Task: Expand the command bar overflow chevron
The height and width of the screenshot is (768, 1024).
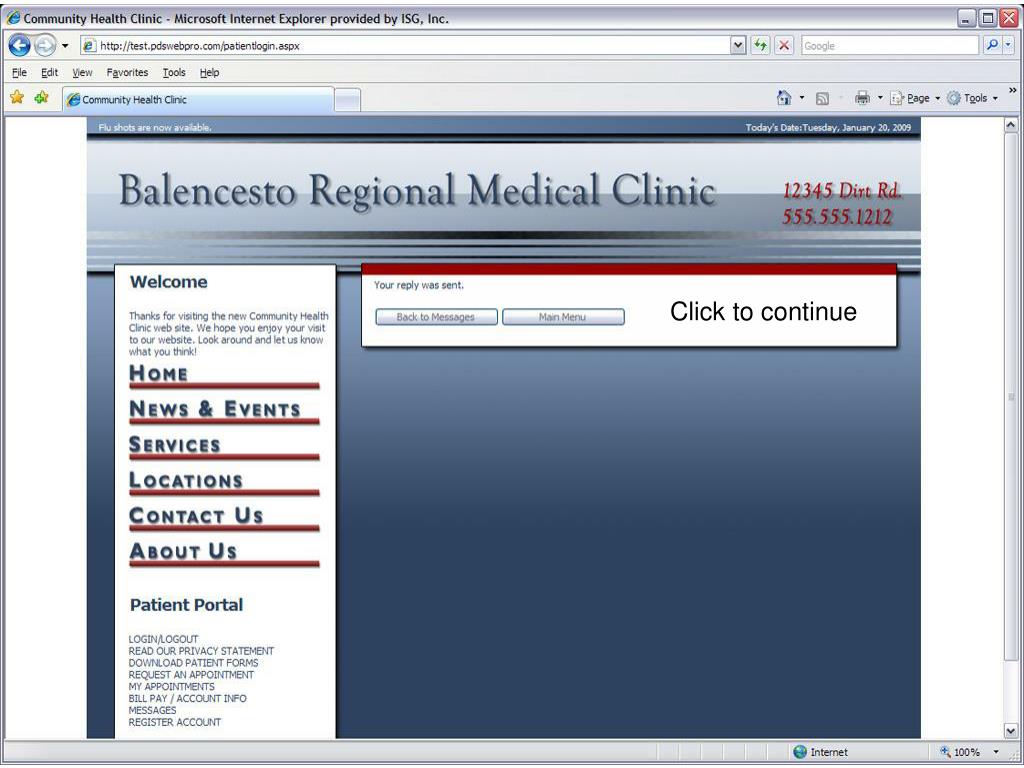Action: [1012, 91]
